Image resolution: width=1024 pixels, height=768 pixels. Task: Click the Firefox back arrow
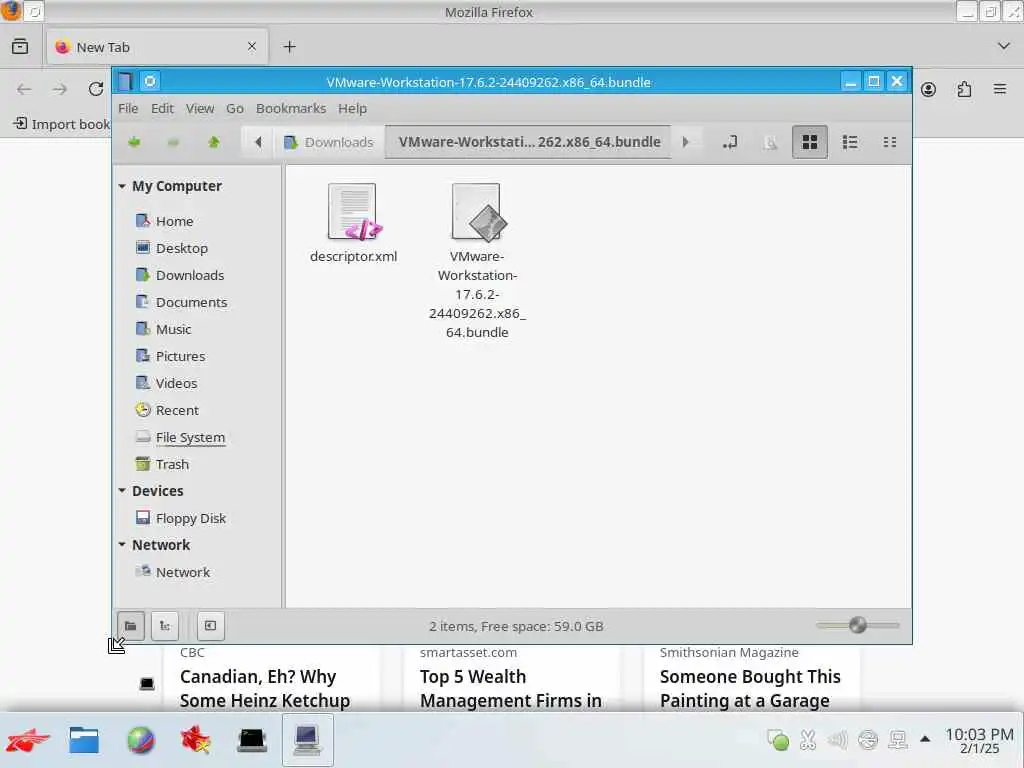[x=24, y=89]
